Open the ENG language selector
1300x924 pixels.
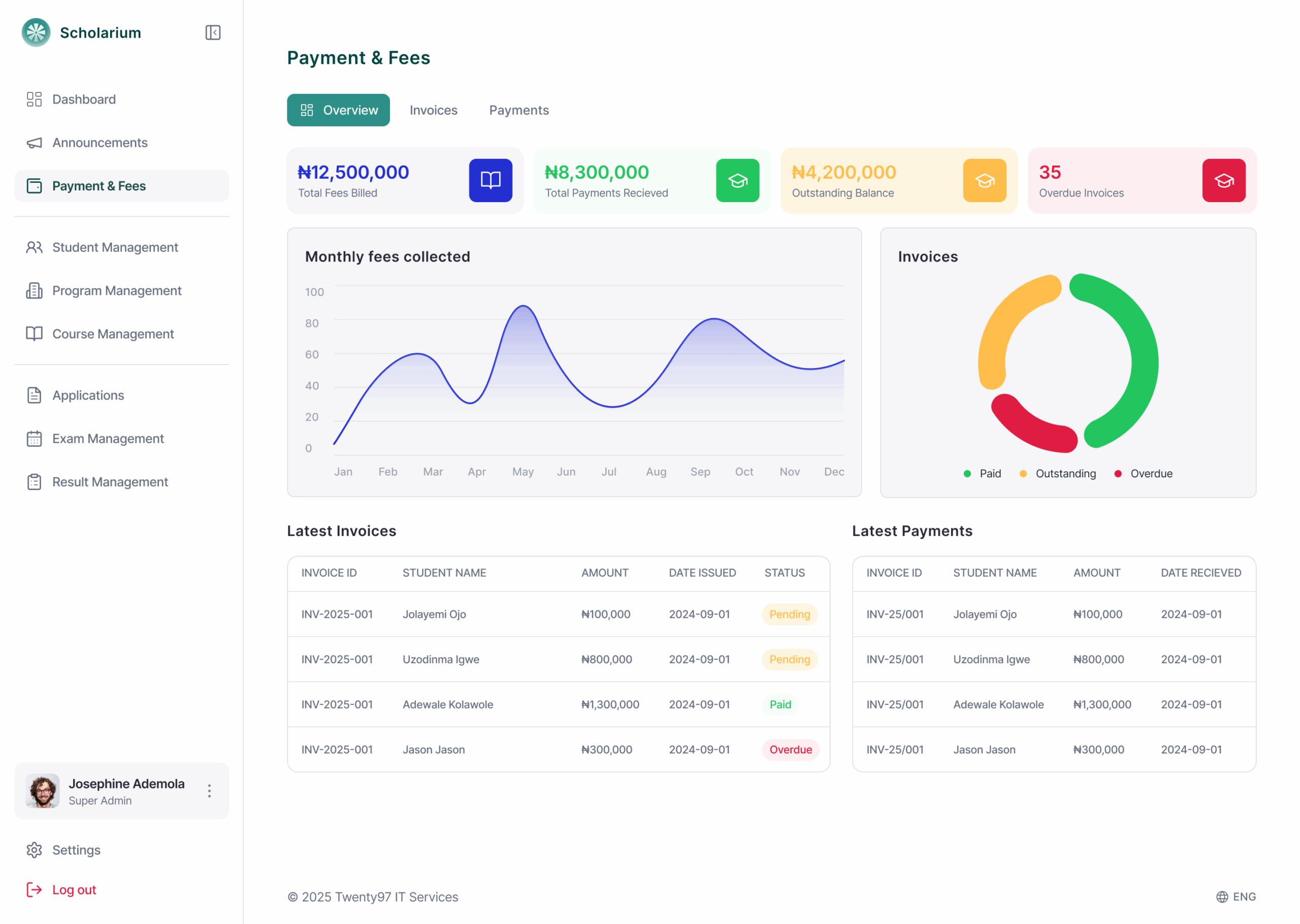click(1236, 897)
